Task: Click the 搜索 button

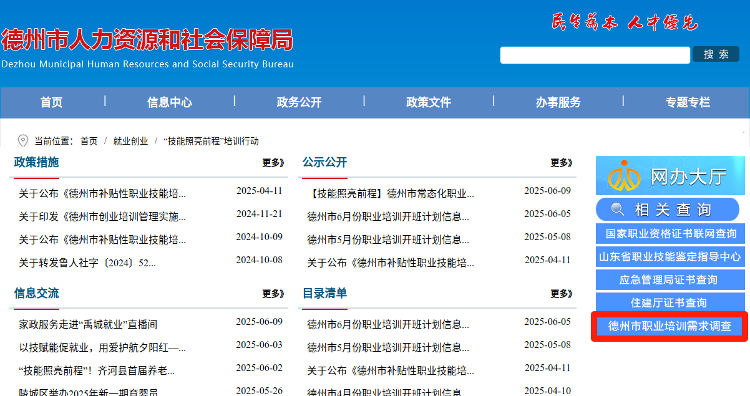Action: tap(716, 55)
